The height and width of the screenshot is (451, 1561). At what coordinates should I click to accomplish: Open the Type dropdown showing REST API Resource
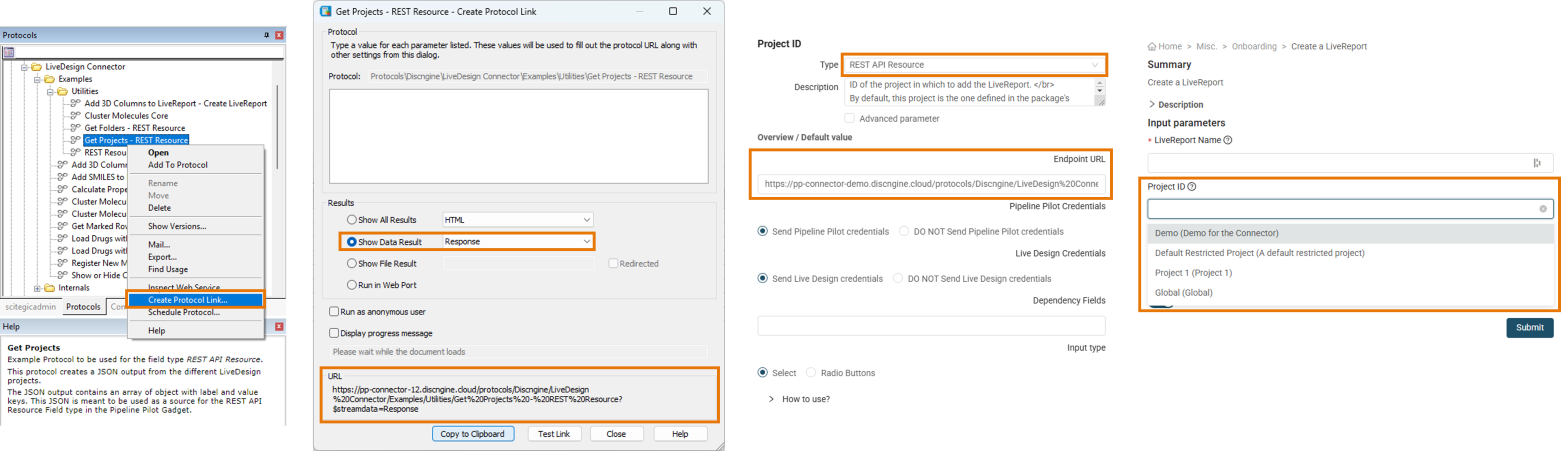click(x=974, y=64)
